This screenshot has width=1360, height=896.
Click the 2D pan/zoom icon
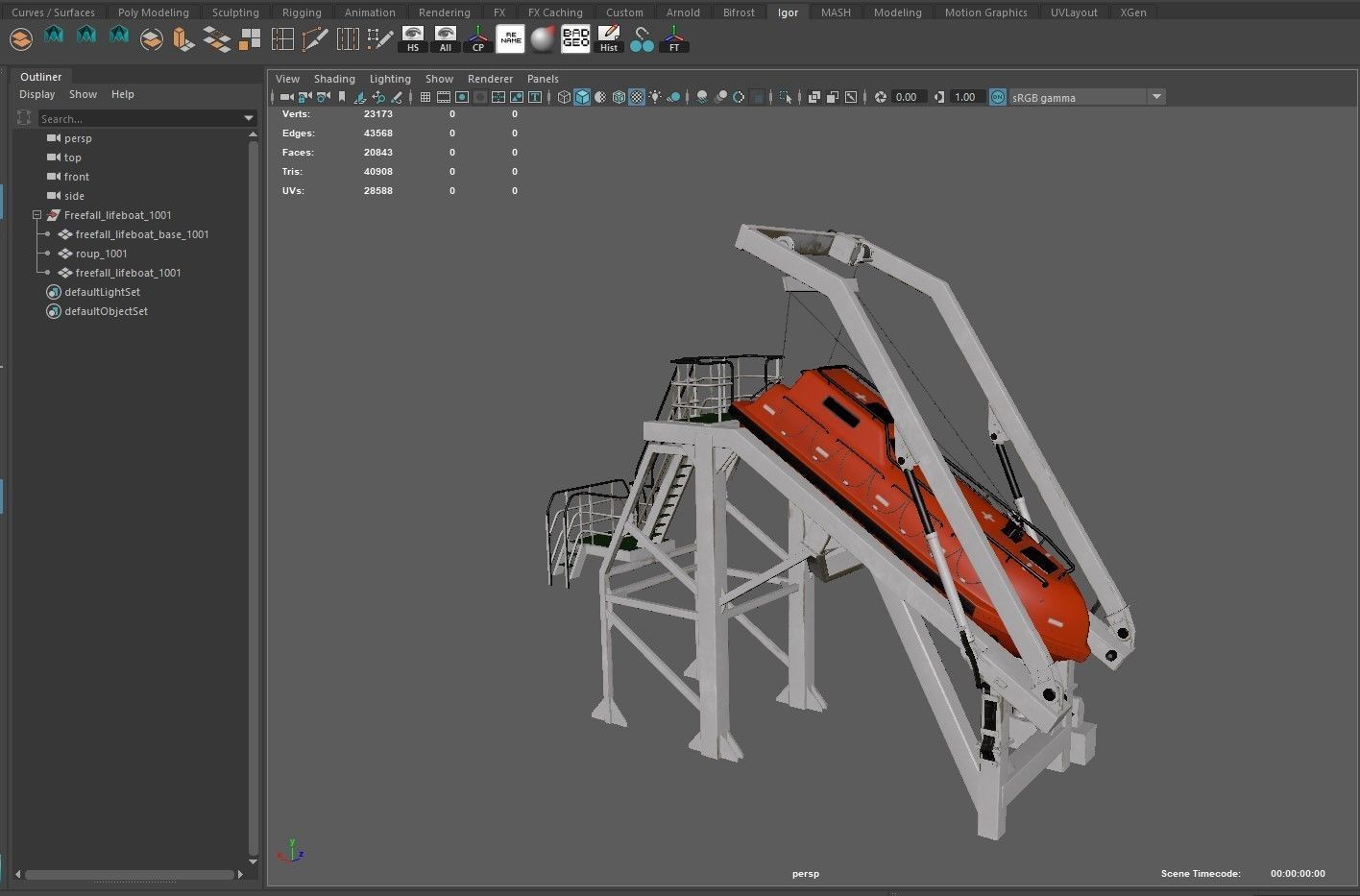point(378,97)
